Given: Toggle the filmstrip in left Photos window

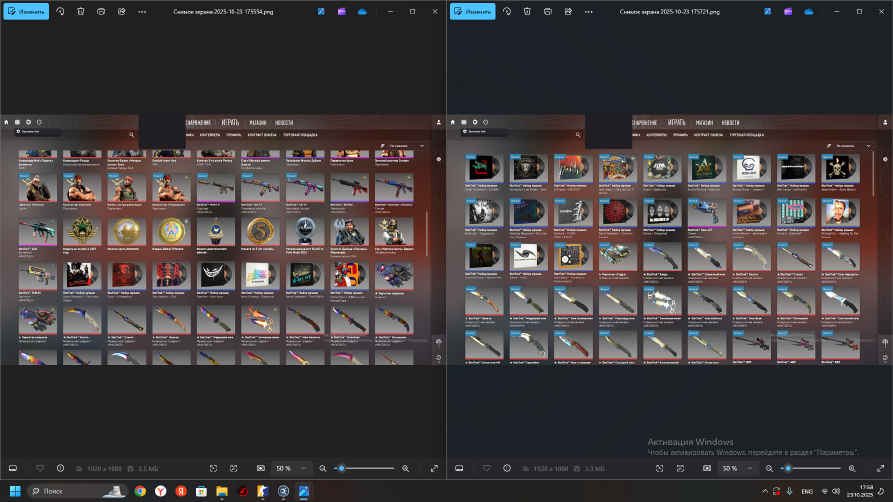Looking at the screenshot, I should (13, 468).
